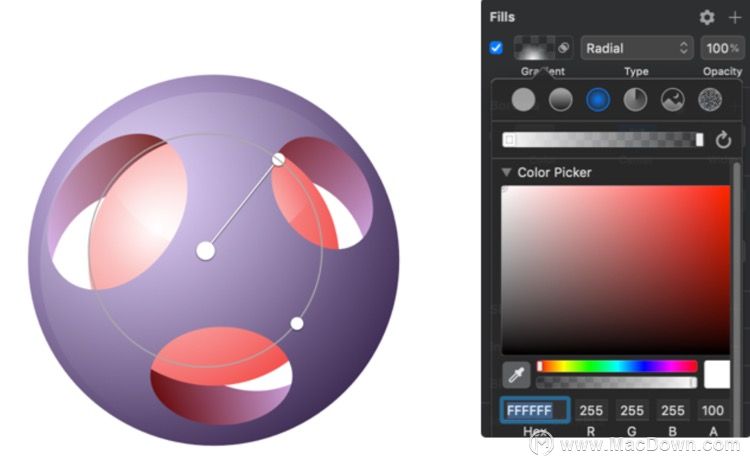Open the Radial gradient type dropdown
This screenshot has height=461, width=750.
coord(637,48)
